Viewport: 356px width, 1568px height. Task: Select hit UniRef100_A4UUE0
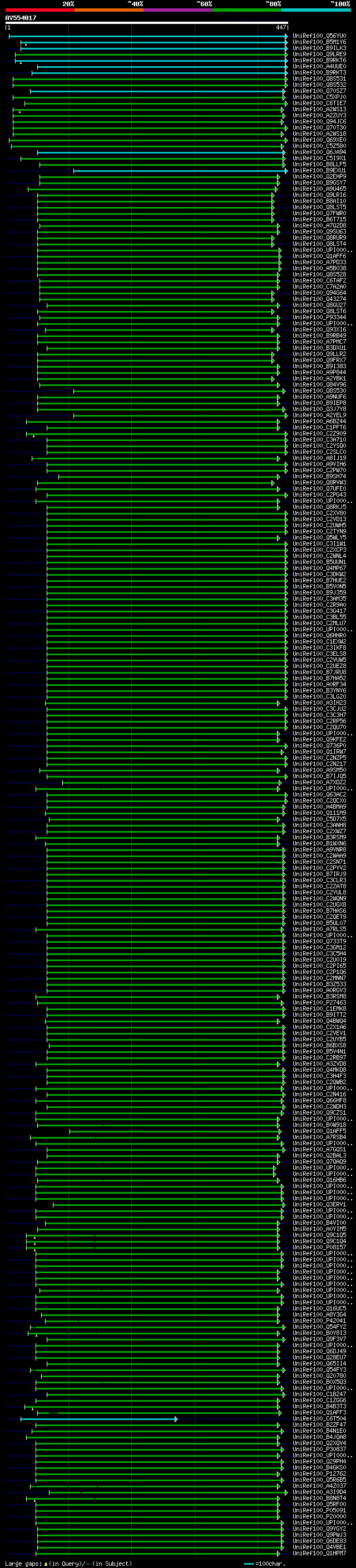click(319, 66)
